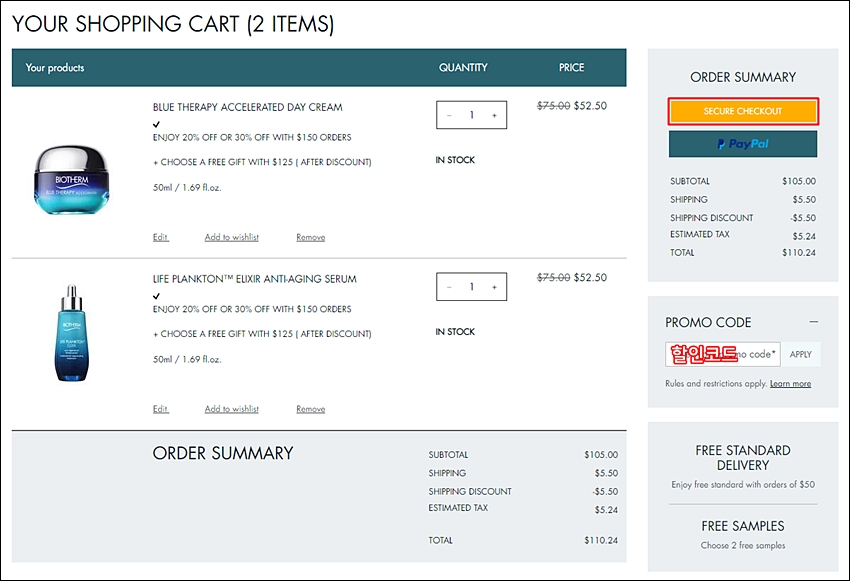Remove Blue Therapy Day Cream from cart
850x581 pixels.
(311, 237)
